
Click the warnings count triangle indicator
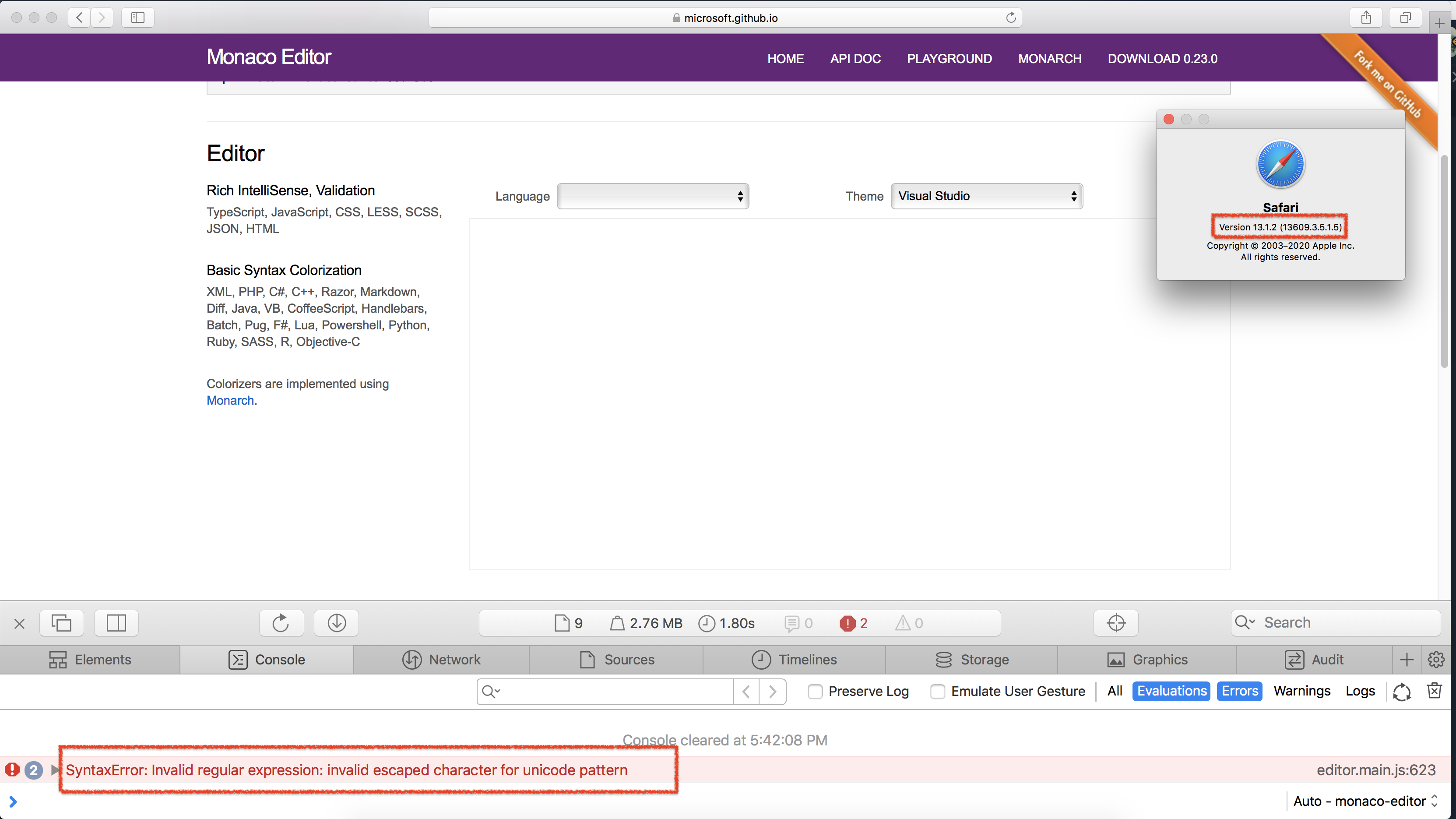pyautogui.click(x=909, y=623)
